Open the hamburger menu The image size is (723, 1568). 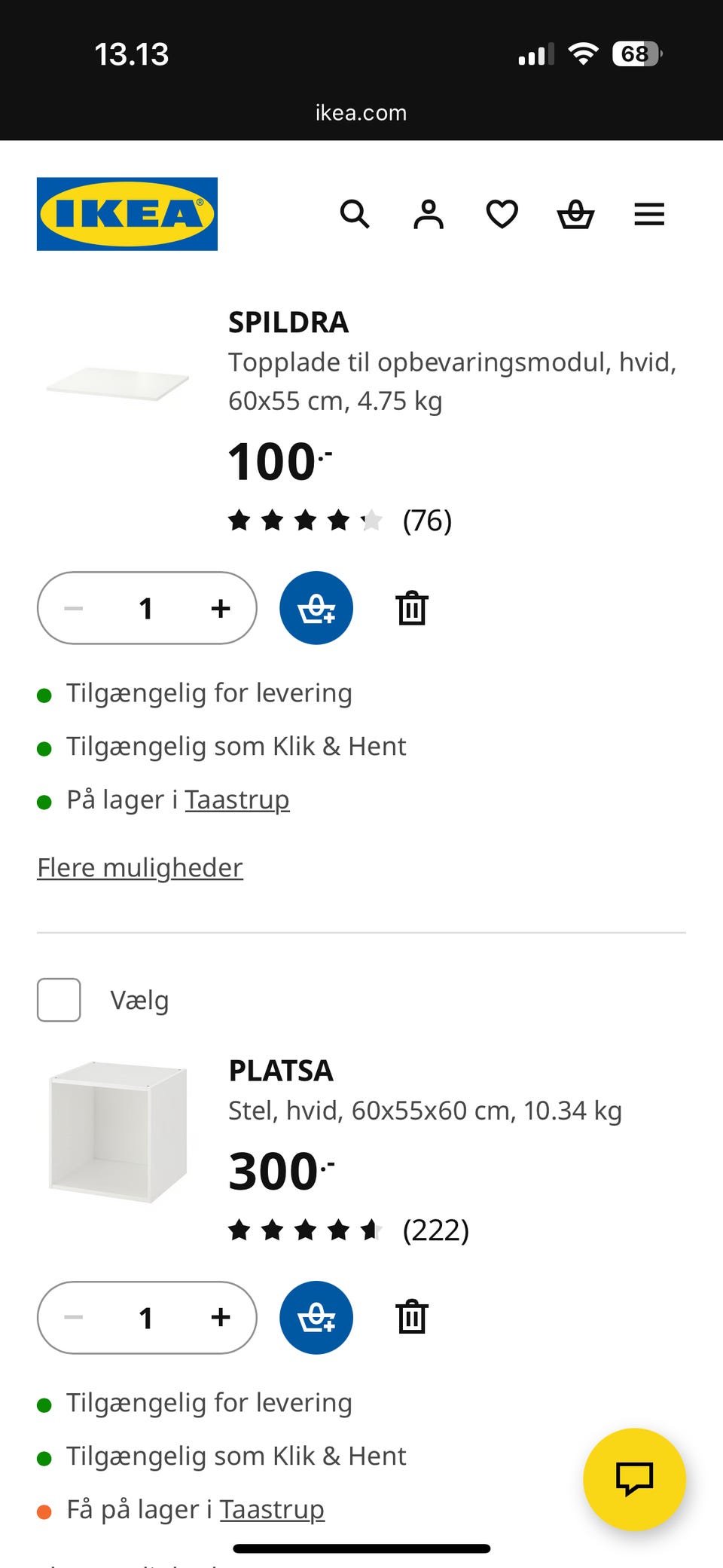pos(649,215)
